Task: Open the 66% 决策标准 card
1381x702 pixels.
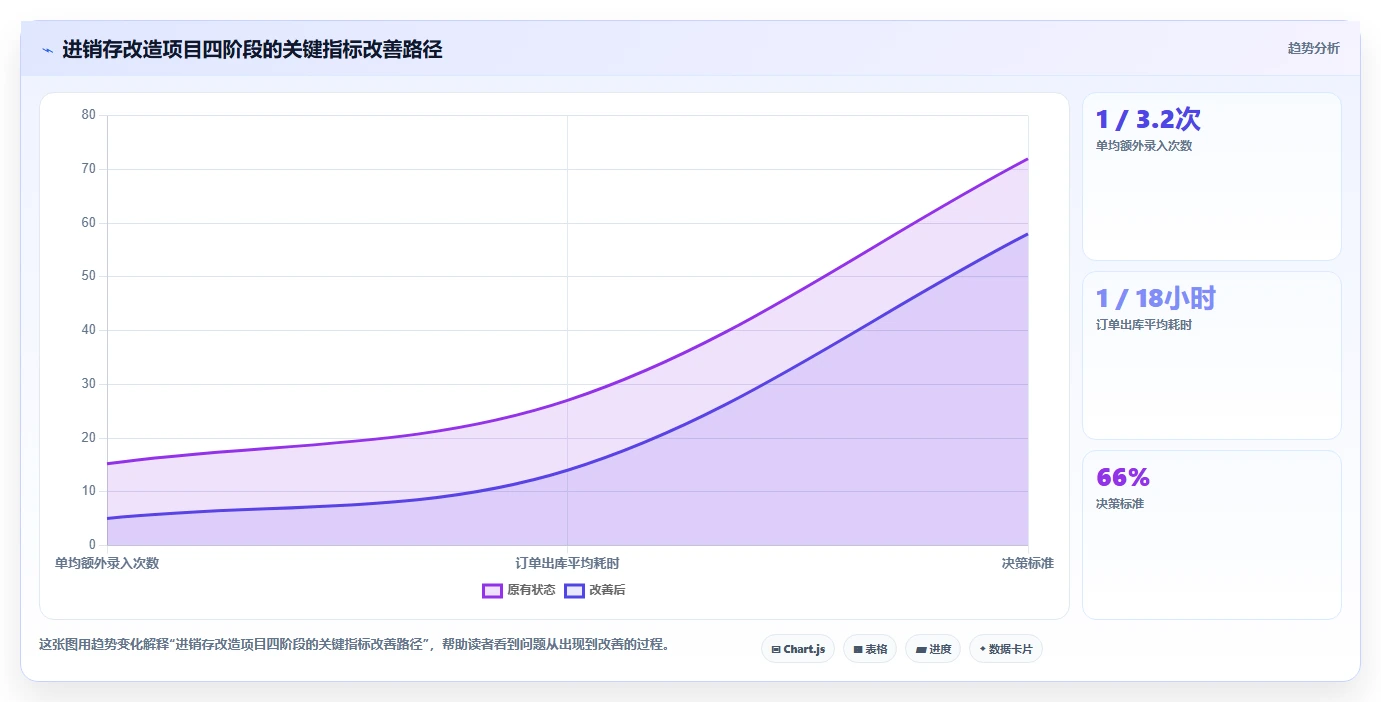Action: [1211, 535]
